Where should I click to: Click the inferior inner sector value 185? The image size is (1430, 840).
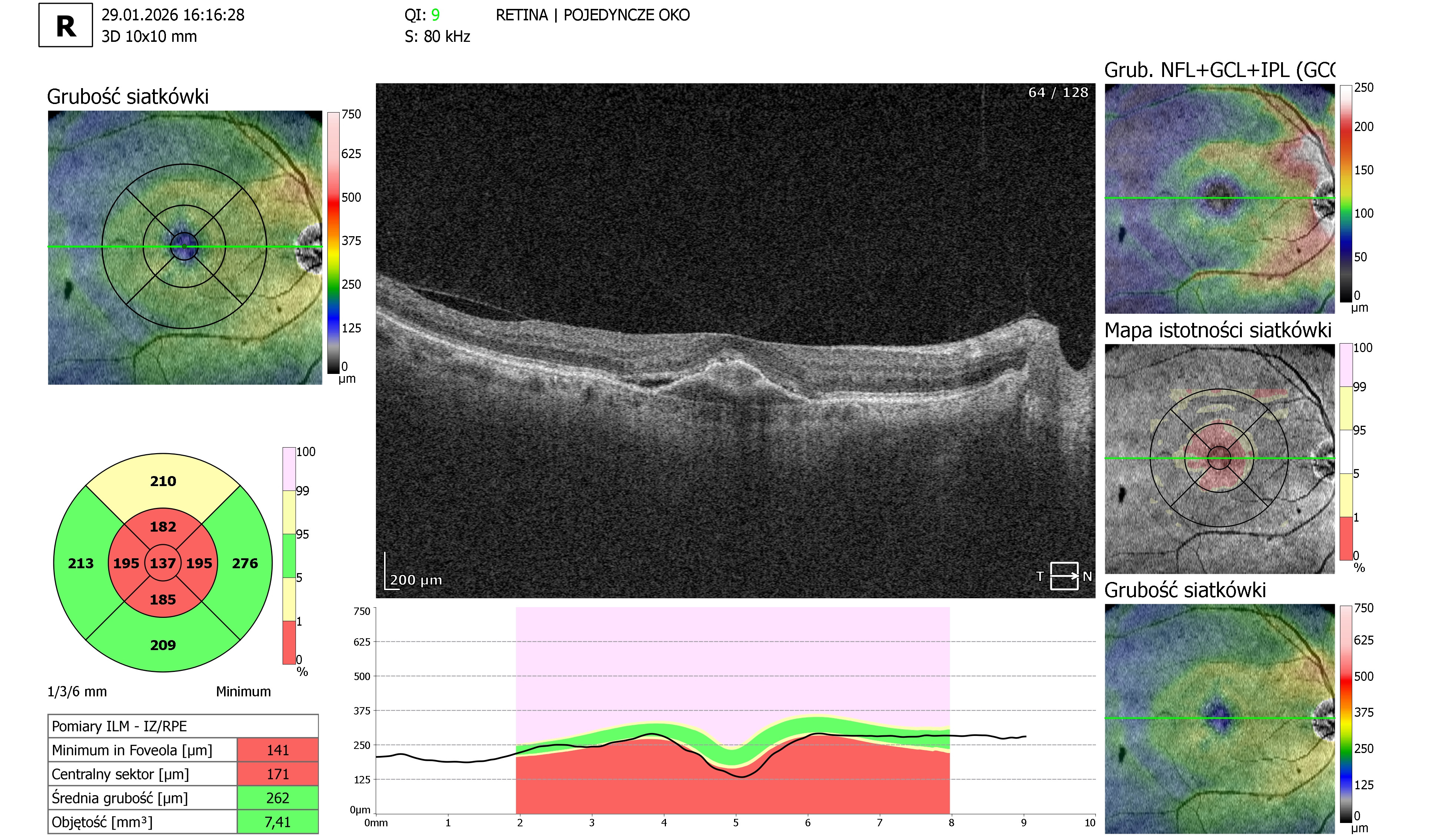[163, 599]
